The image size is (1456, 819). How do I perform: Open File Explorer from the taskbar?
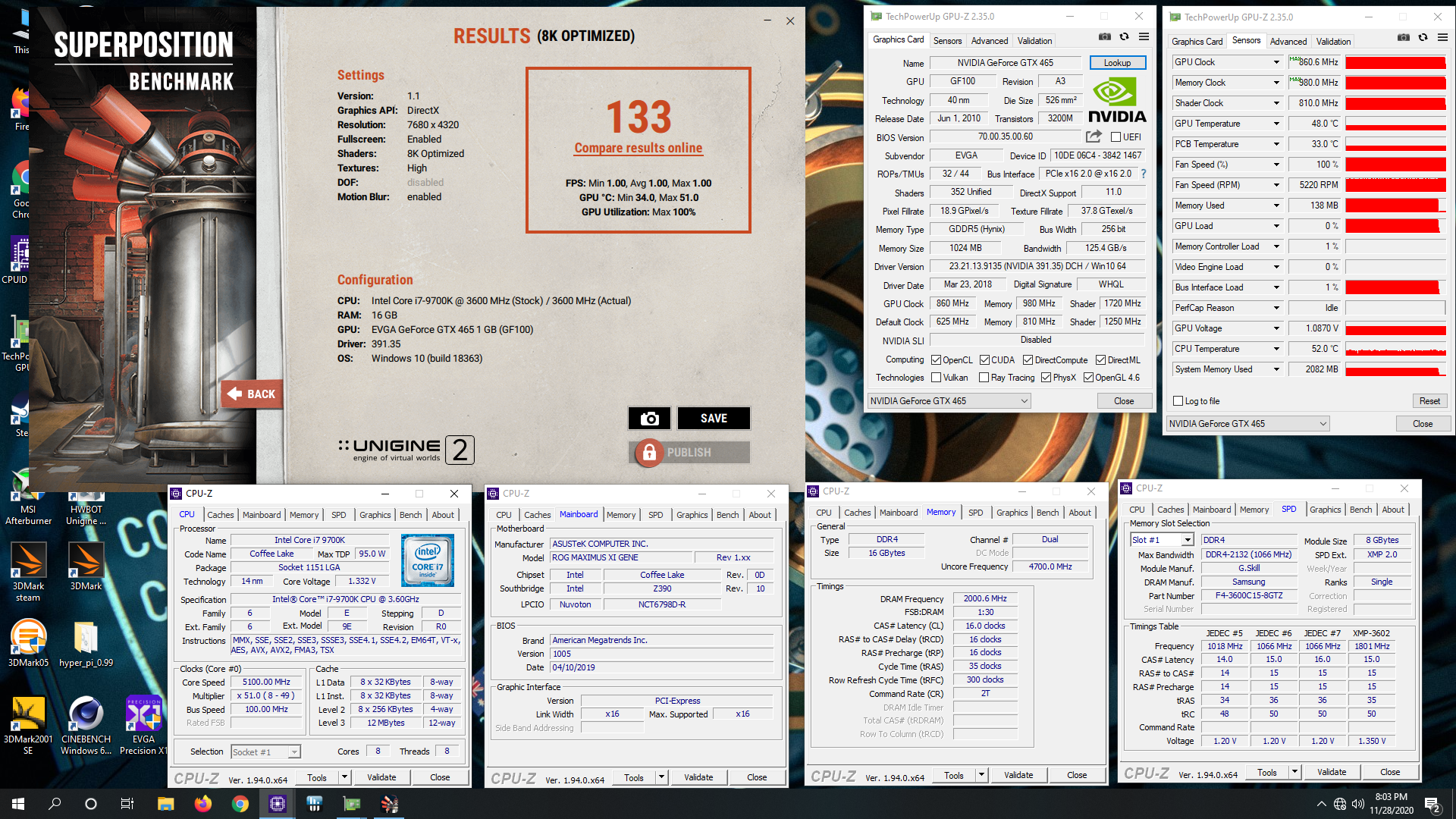[166, 804]
